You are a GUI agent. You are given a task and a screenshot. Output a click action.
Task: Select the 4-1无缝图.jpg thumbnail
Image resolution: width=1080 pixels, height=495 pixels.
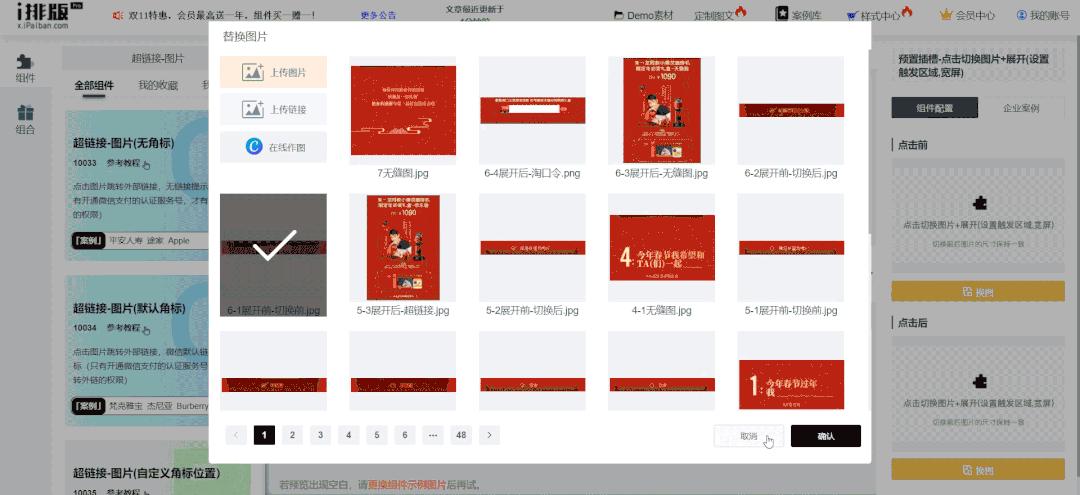(661, 248)
